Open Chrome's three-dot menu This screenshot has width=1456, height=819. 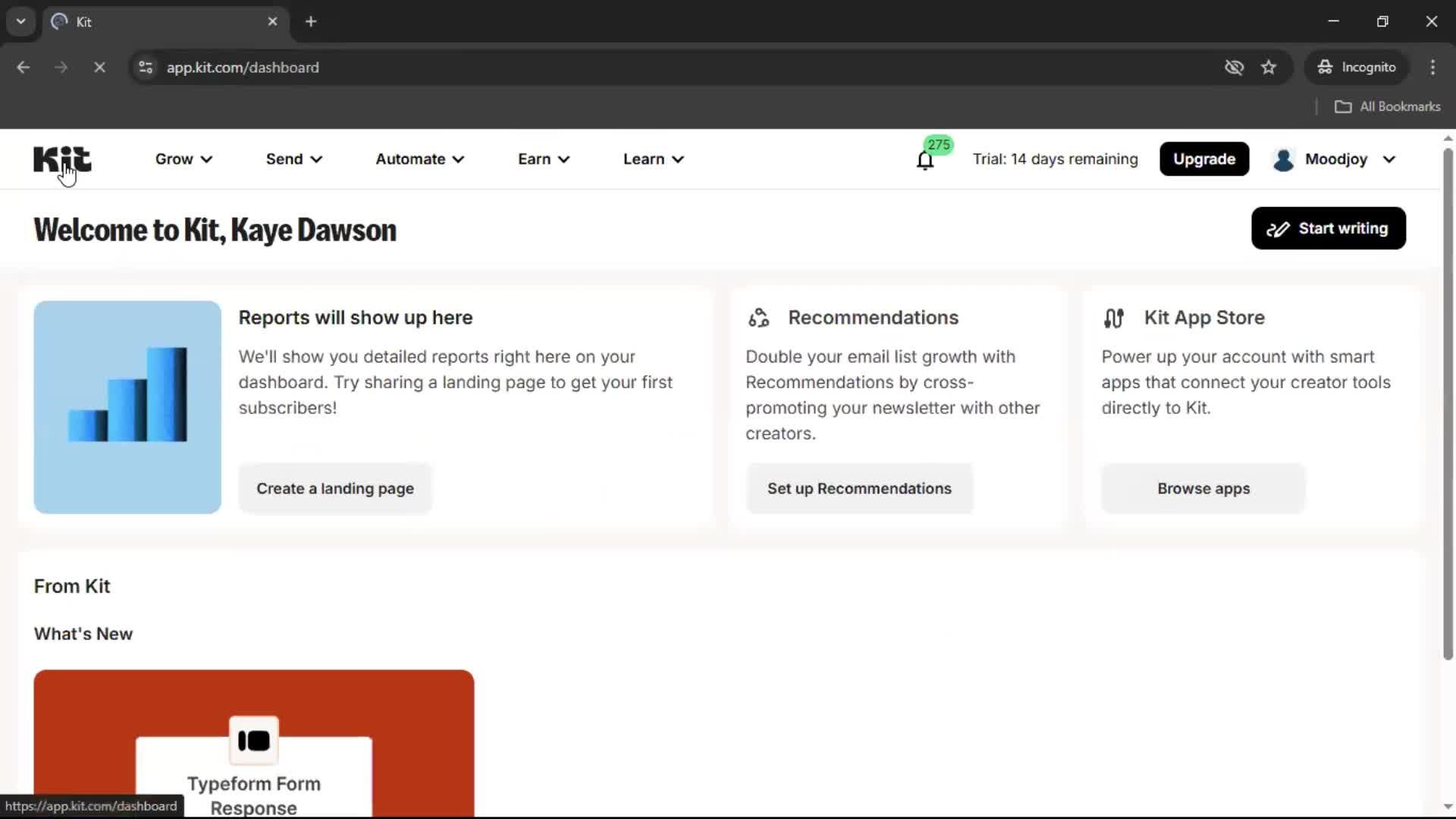pos(1432,67)
